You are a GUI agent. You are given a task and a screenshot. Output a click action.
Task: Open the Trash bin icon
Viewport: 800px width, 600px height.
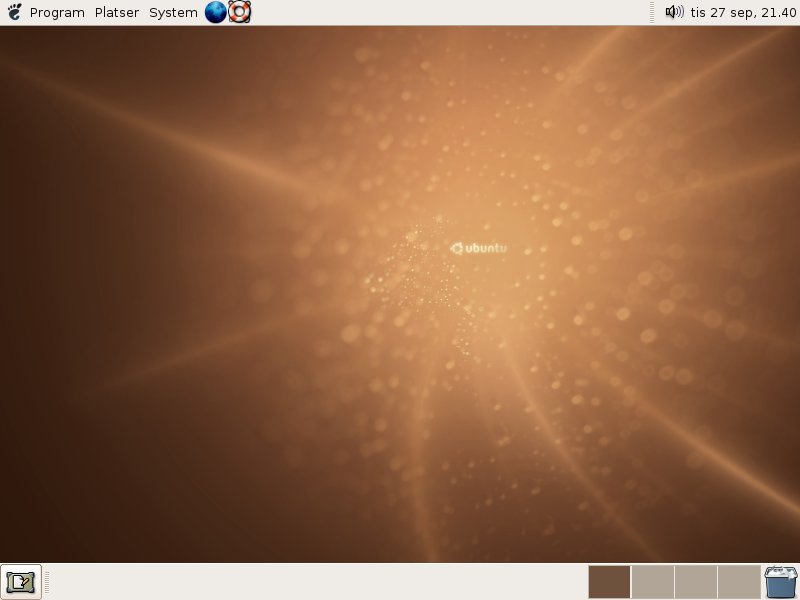tap(781, 582)
